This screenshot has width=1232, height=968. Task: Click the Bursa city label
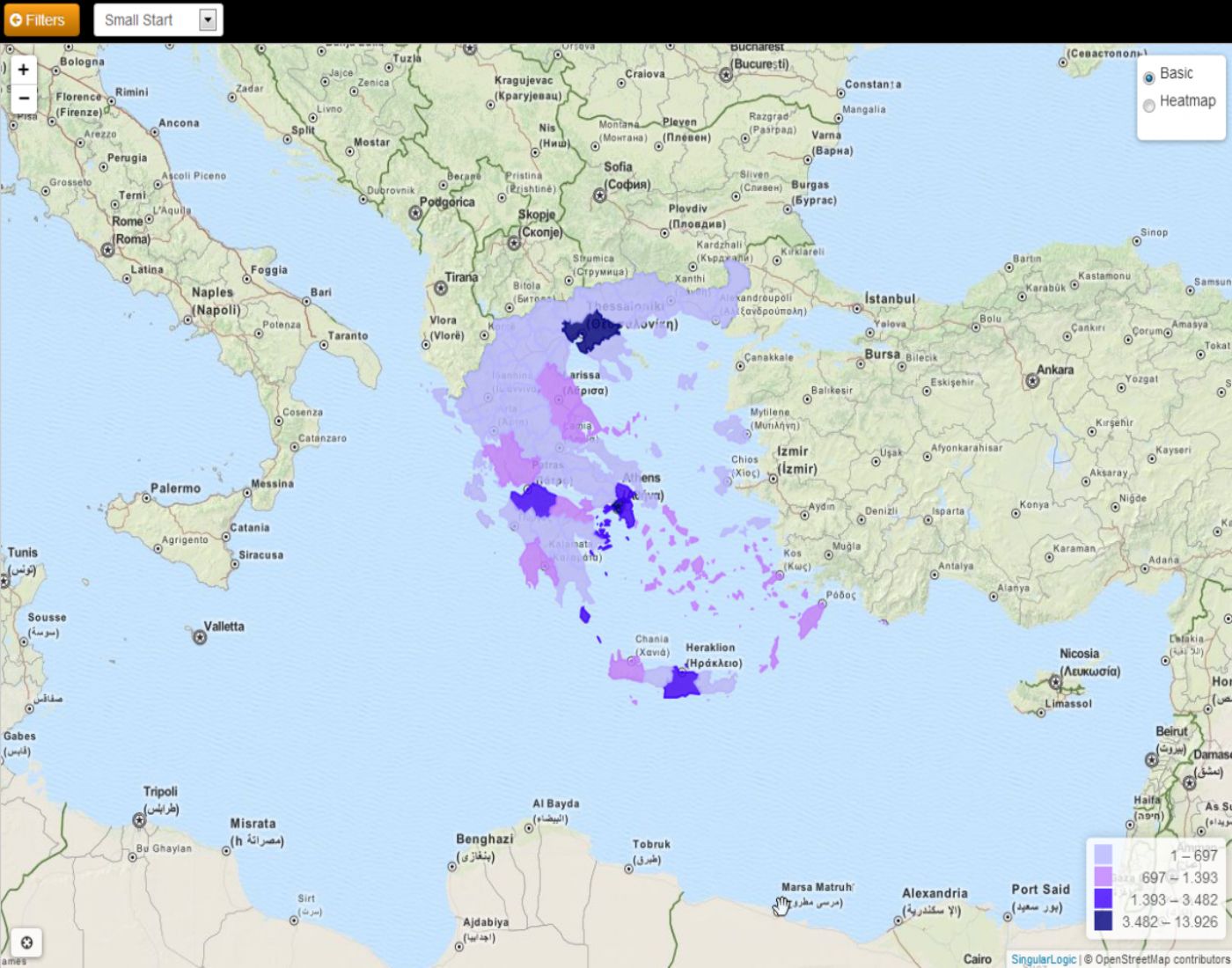(882, 354)
